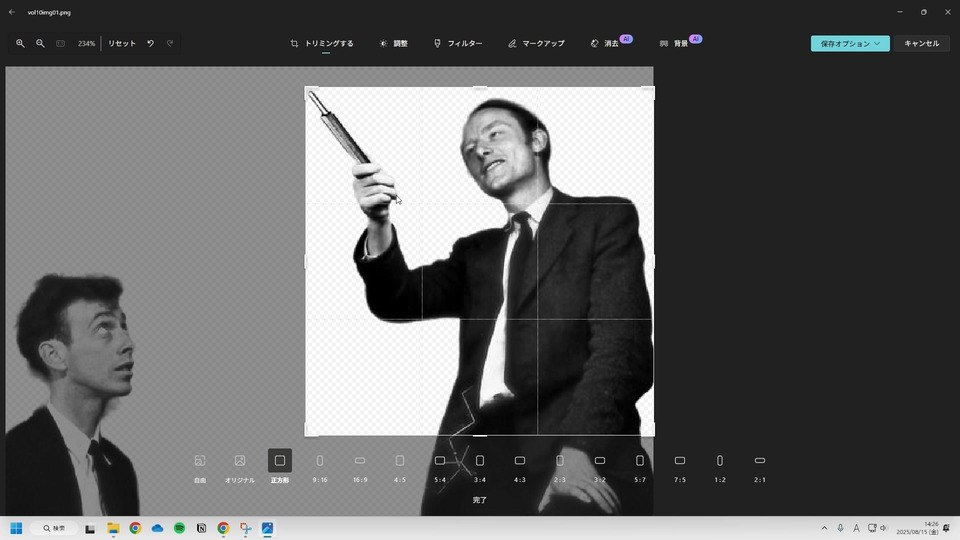This screenshot has height=540, width=960.
Task: Click the back arrow beside the file name
Action: [11, 12]
